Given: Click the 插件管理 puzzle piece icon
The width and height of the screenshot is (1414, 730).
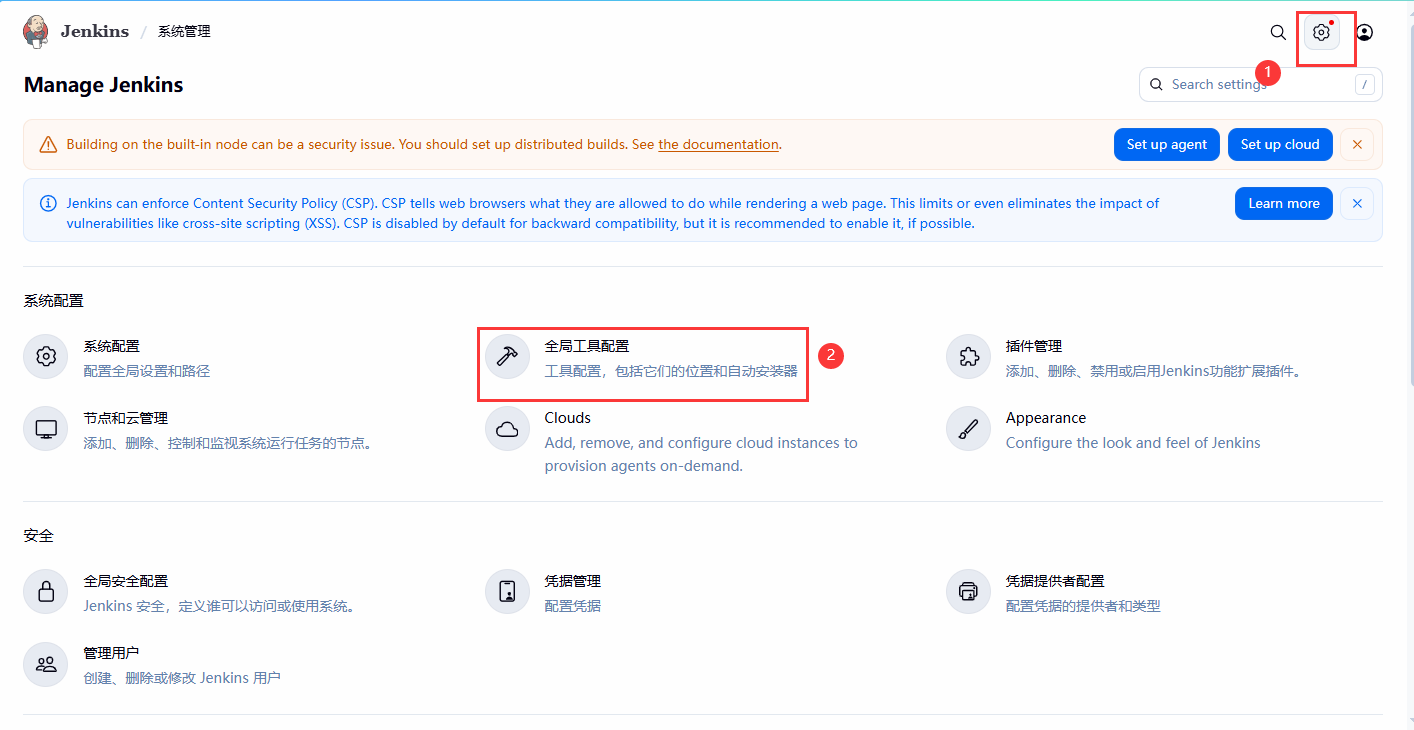Looking at the screenshot, I should click(968, 357).
